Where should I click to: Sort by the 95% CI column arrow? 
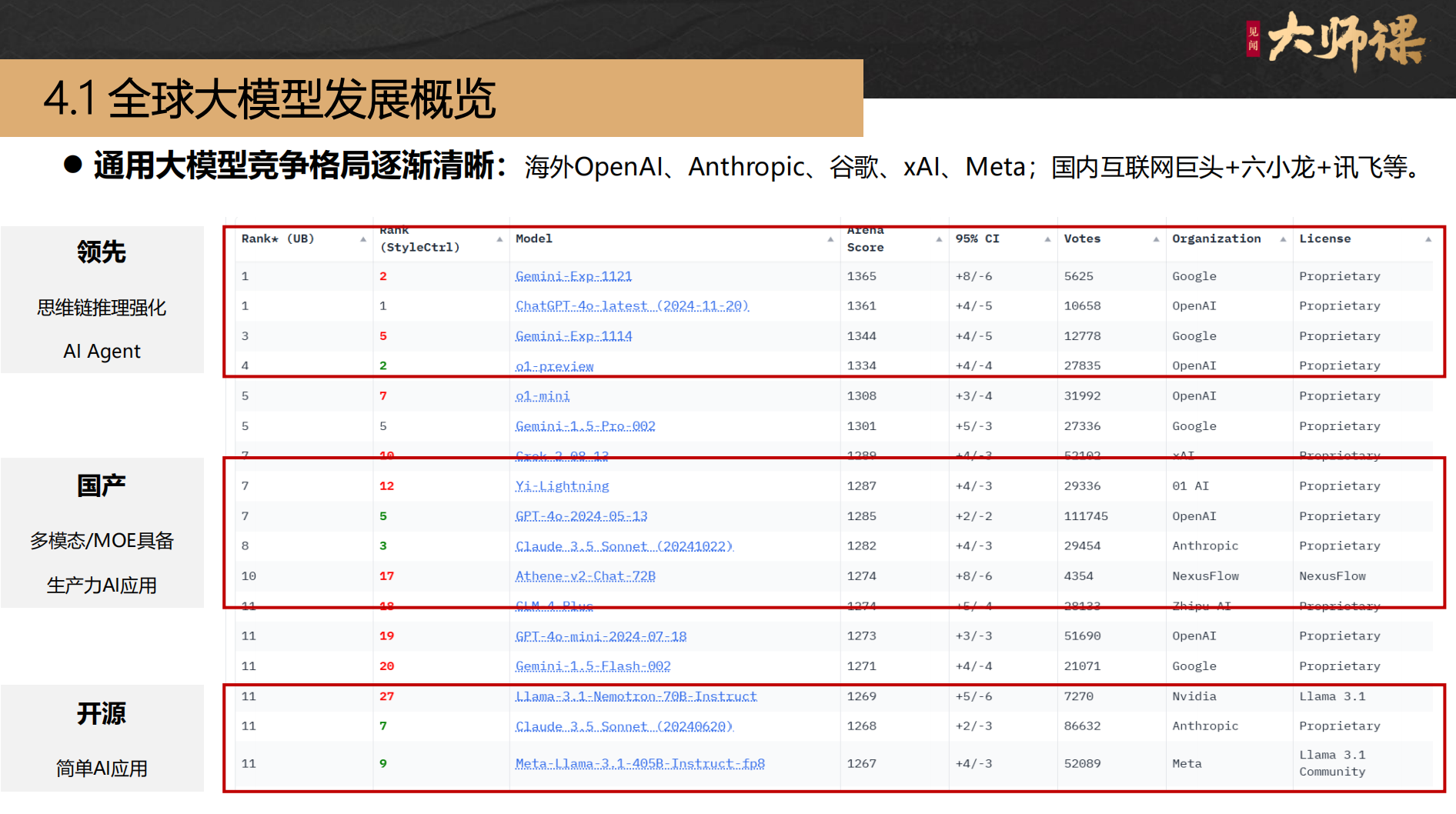coord(1047,239)
